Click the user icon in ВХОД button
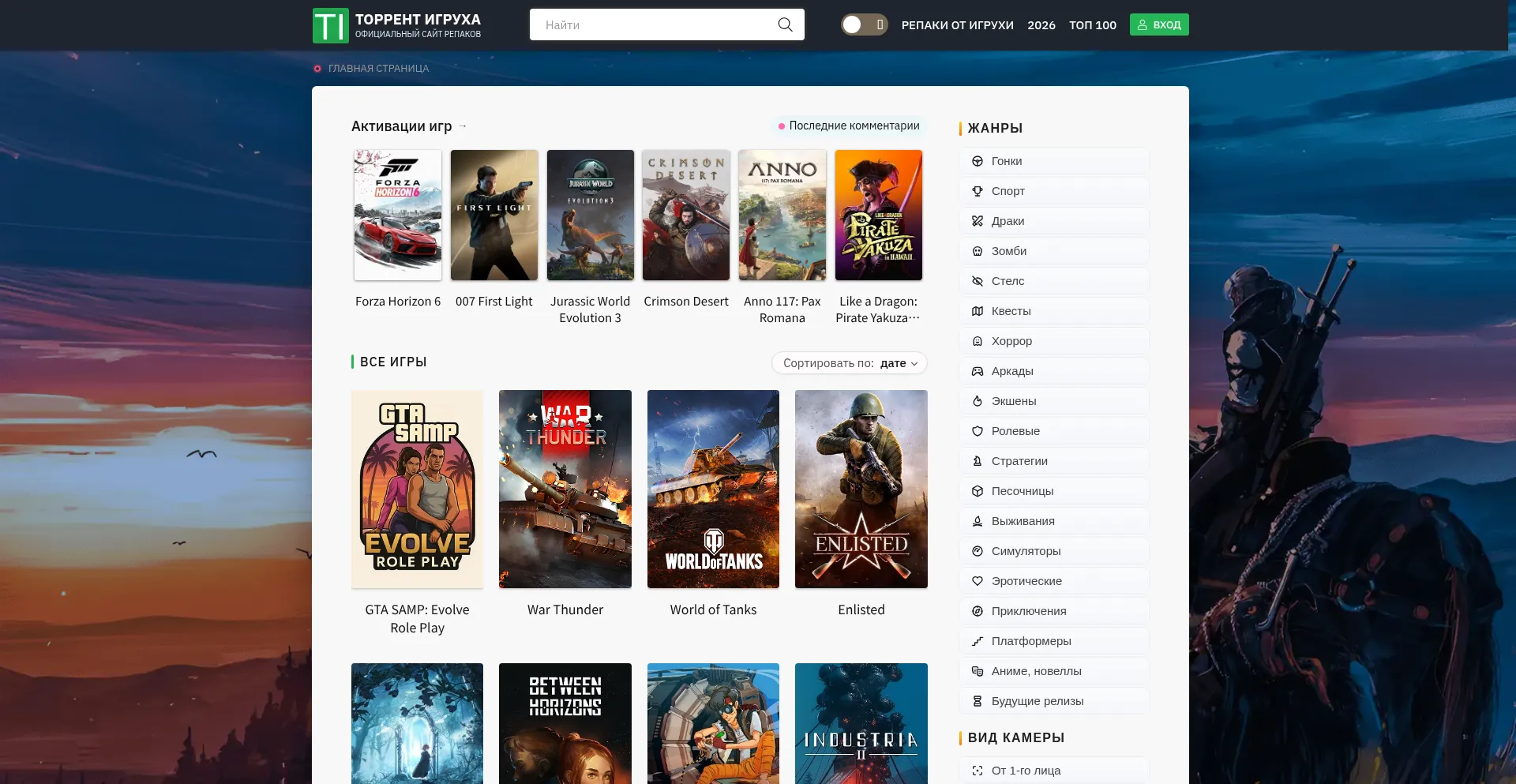Viewport: 1516px width, 784px height. tap(1142, 24)
